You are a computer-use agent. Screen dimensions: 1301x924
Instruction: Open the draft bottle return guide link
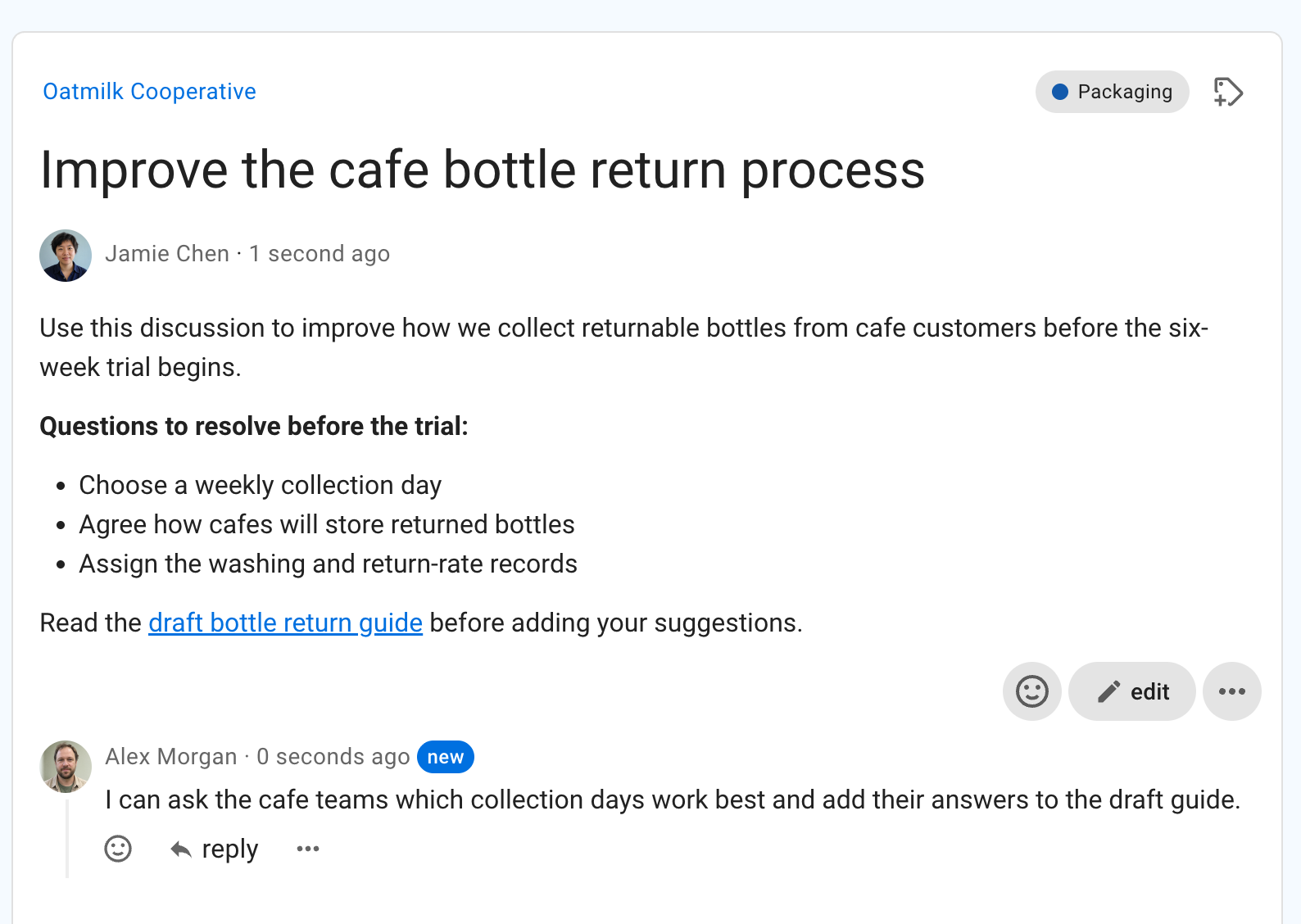pyautogui.click(x=285, y=623)
